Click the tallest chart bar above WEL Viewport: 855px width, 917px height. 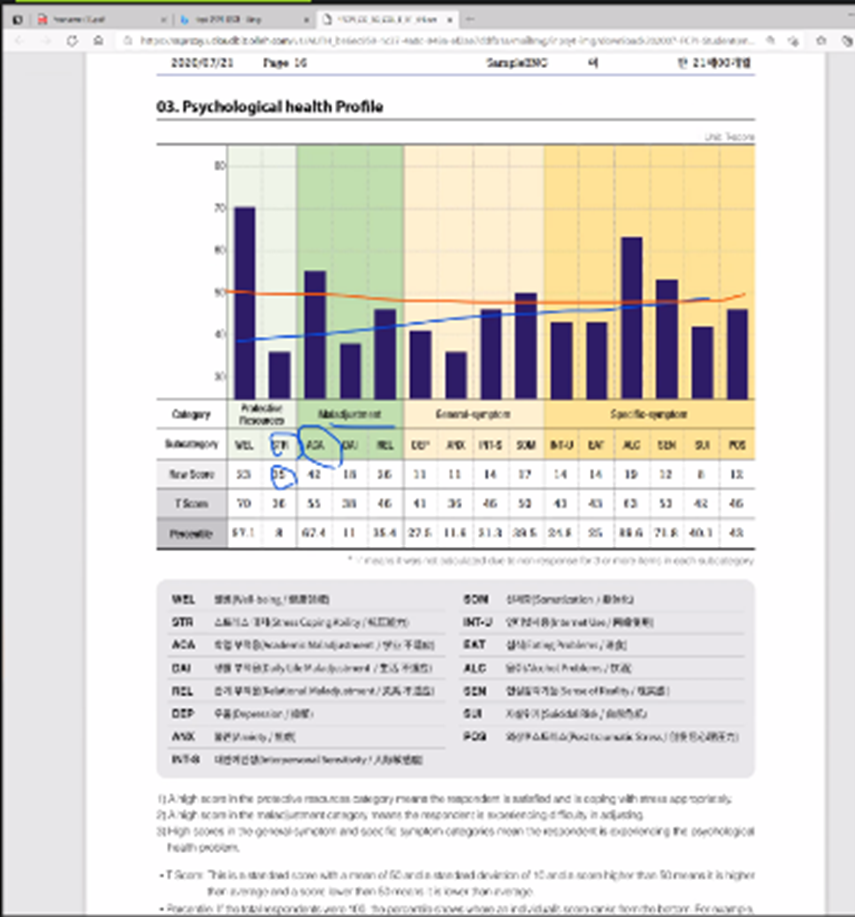click(244, 303)
